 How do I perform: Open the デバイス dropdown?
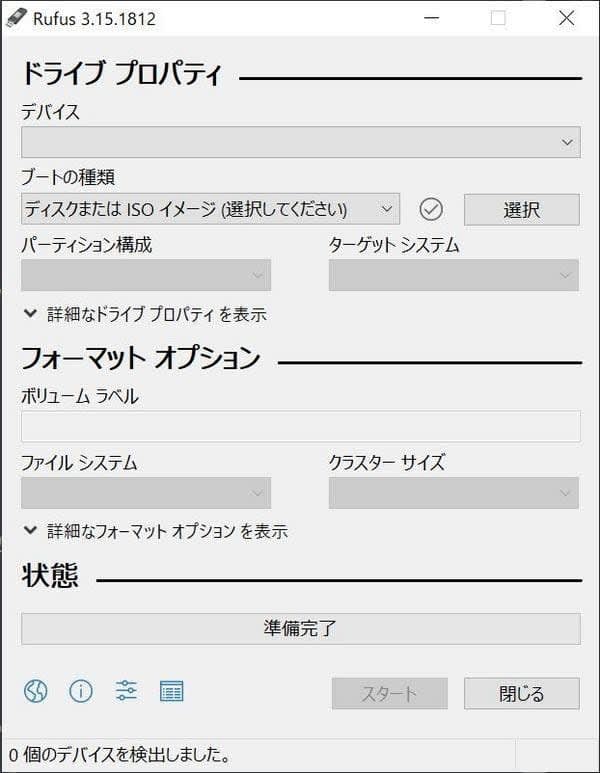pos(301,142)
